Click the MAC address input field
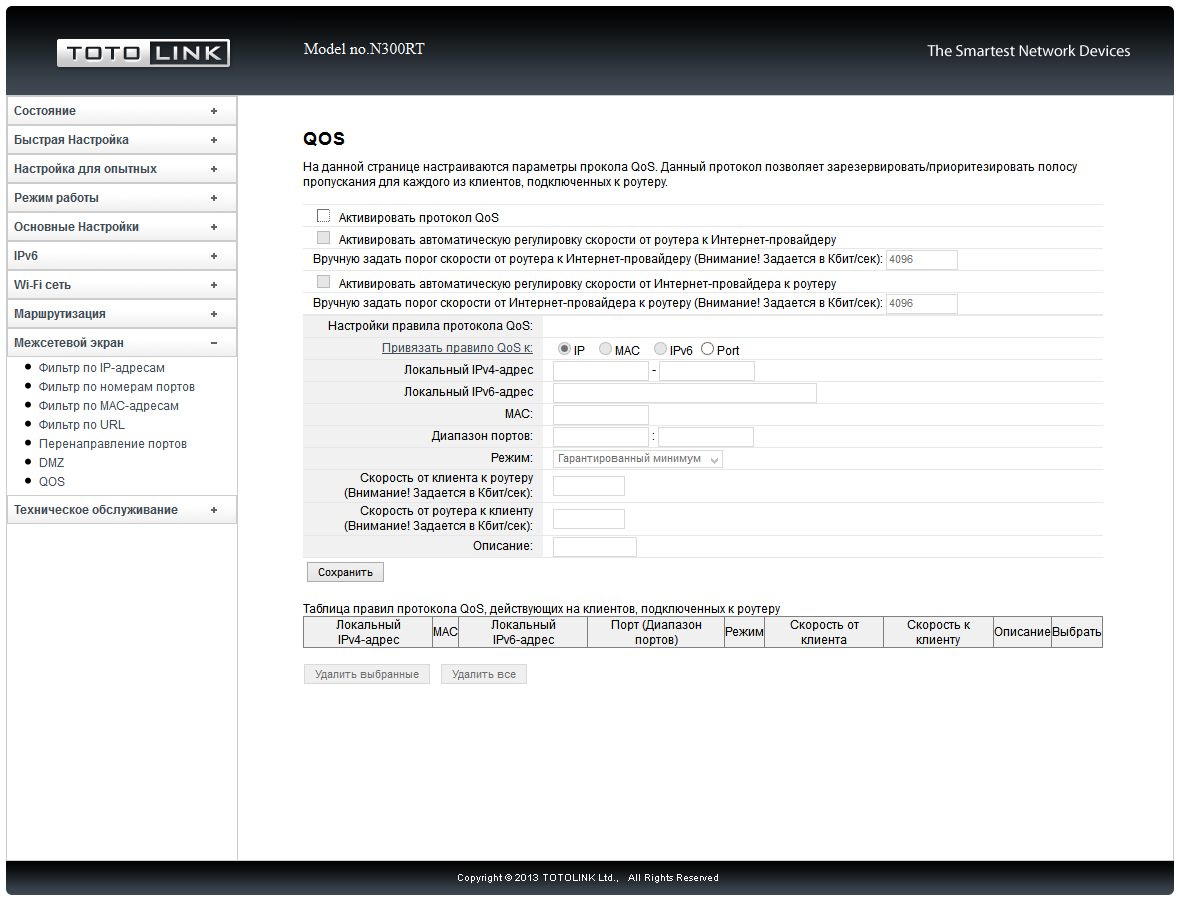 [601, 415]
